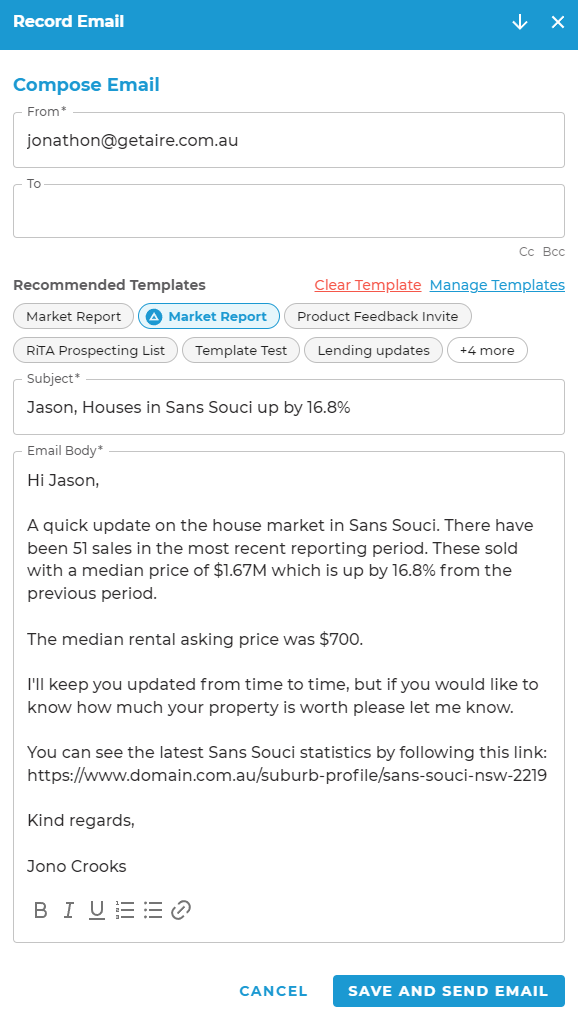Viewport: 578px width, 1021px height.
Task: Select the highlighted Market Report template chip
Action: coord(209,316)
